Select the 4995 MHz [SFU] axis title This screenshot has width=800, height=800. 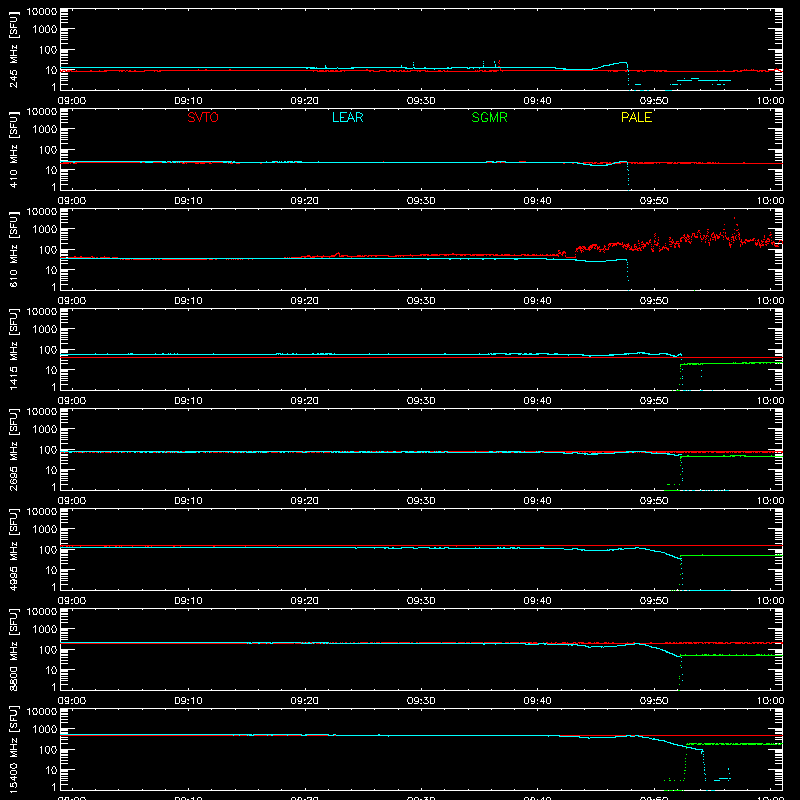pos(13,549)
